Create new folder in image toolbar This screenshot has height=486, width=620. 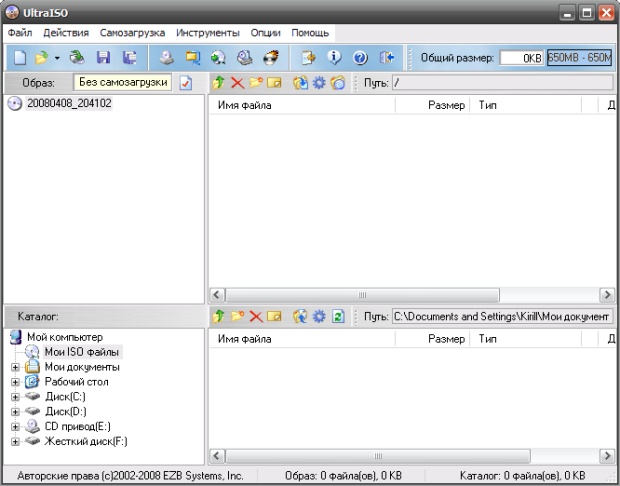[256, 82]
